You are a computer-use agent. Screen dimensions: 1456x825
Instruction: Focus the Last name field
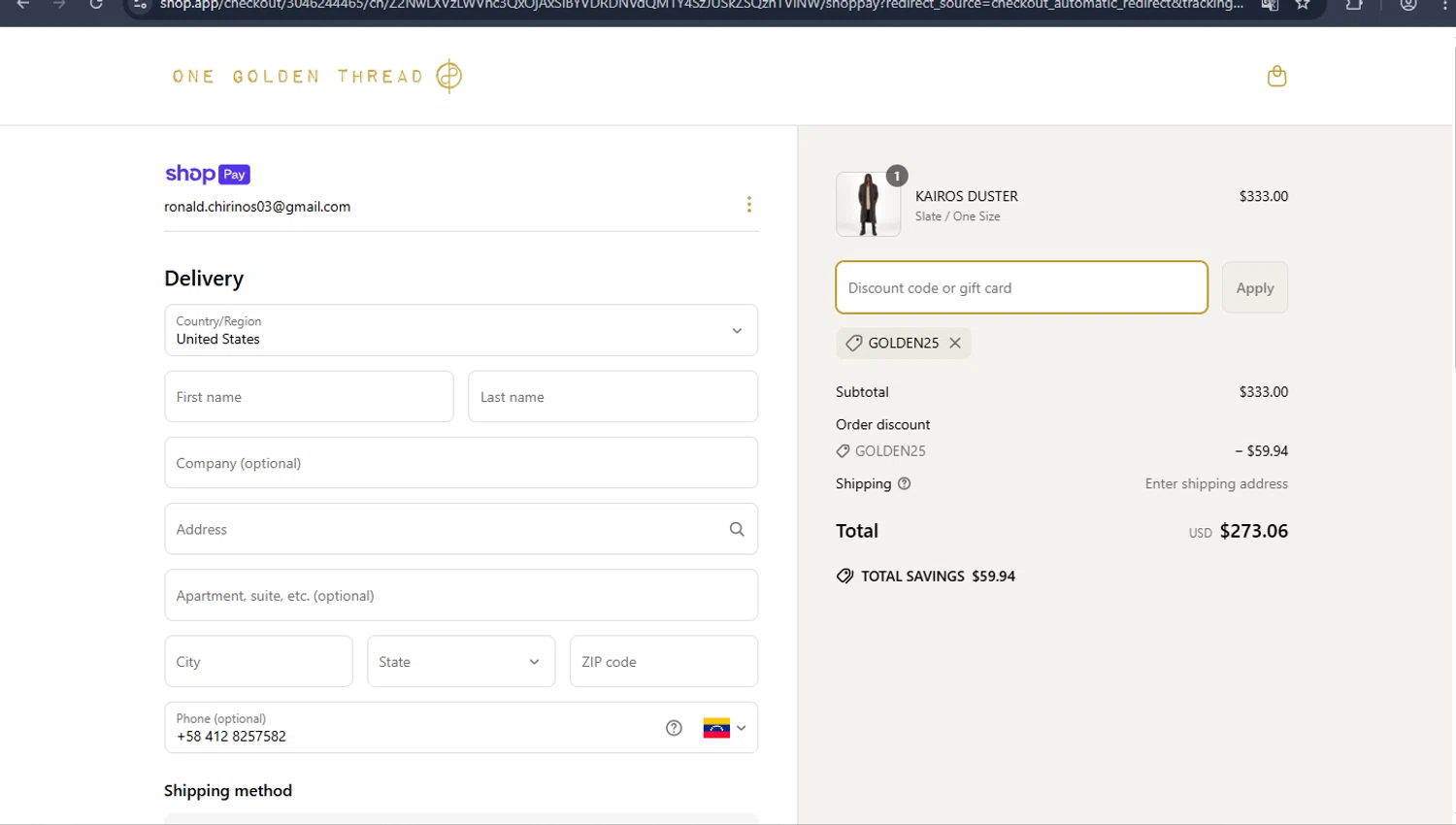612,396
